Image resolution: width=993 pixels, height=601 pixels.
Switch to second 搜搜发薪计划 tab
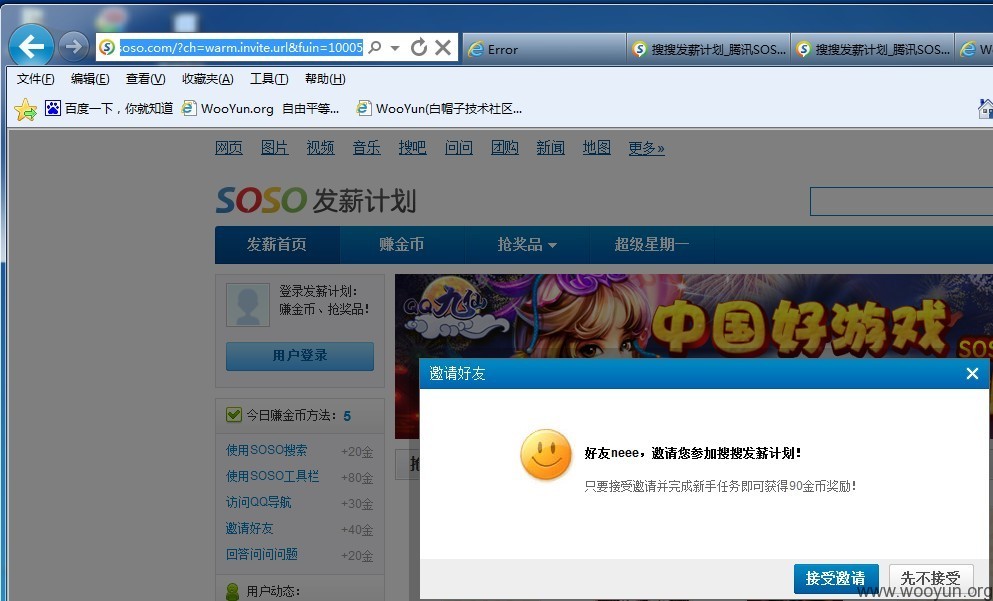(x=872, y=49)
